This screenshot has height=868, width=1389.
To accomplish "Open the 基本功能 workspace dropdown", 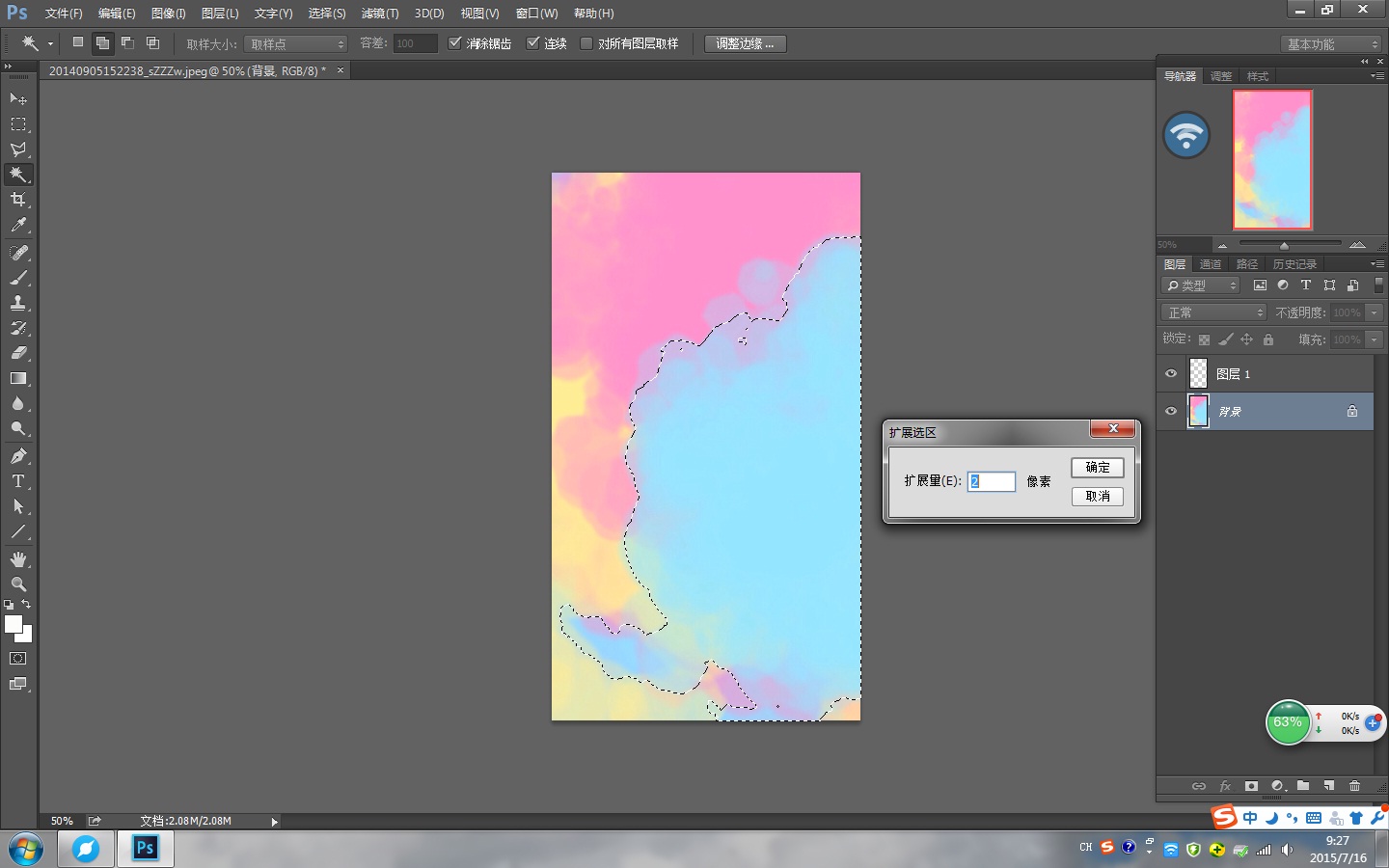I will 1332,44.
